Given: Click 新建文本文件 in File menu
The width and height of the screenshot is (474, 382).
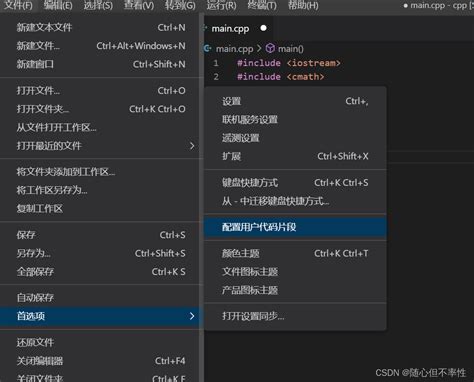Looking at the screenshot, I should [x=100, y=27].
